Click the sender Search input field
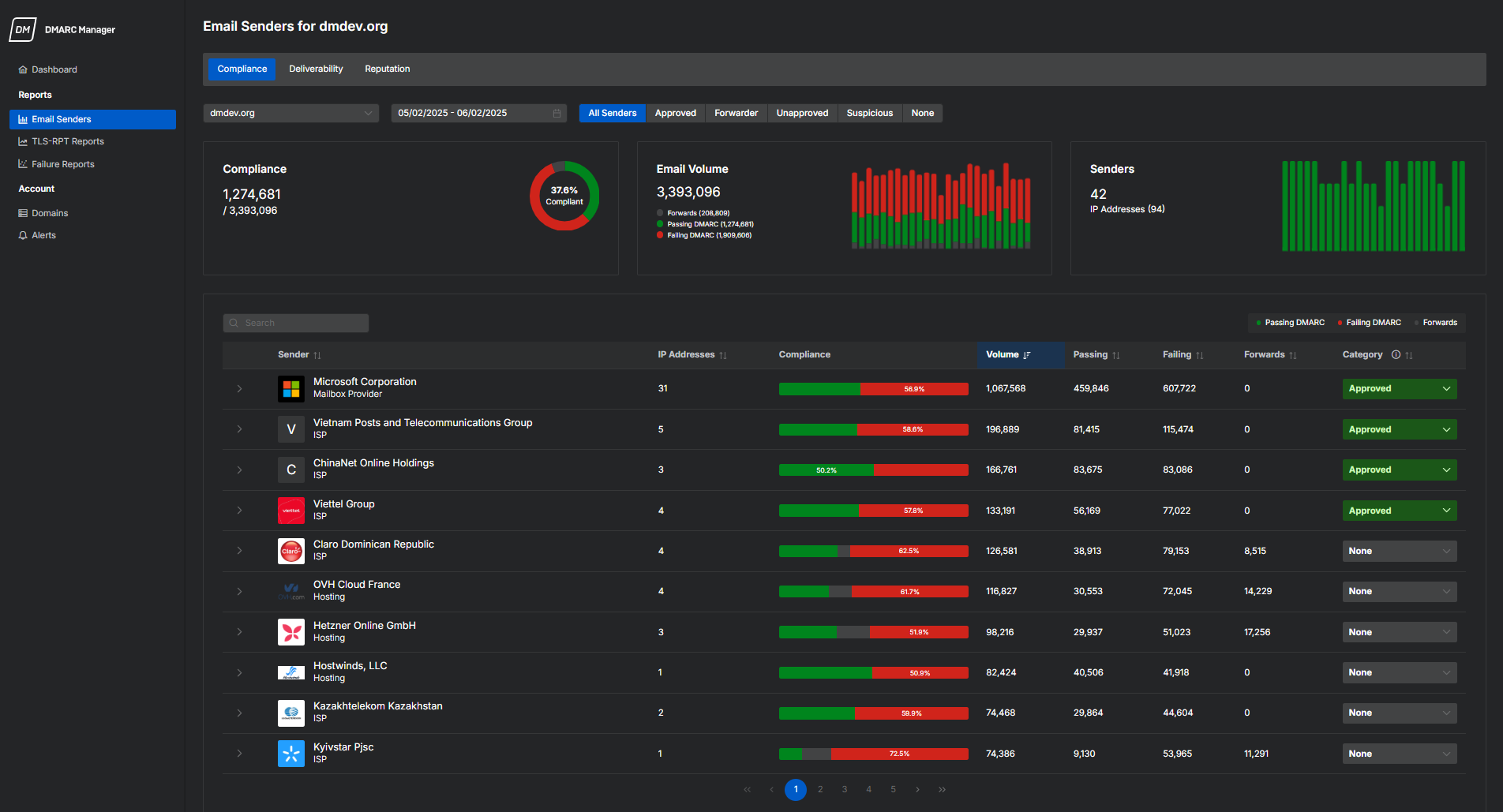 pyautogui.click(x=296, y=324)
